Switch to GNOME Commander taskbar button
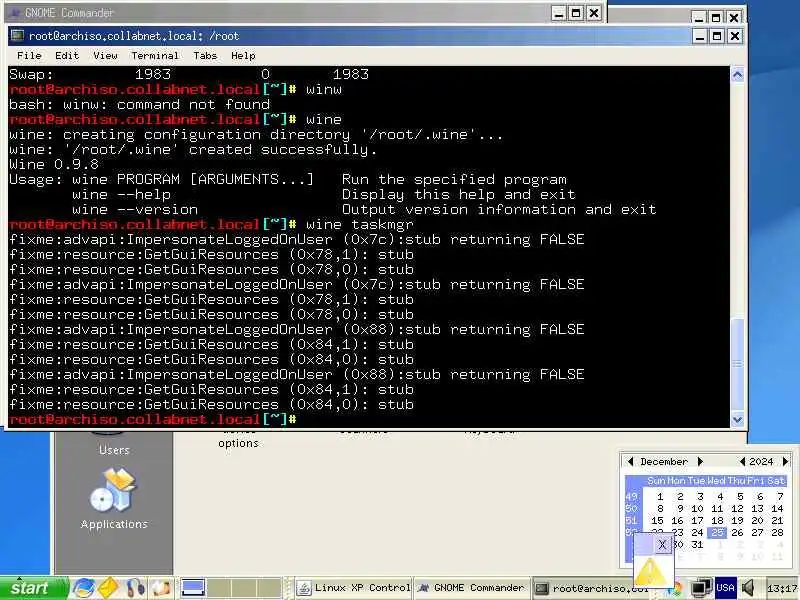 472,588
